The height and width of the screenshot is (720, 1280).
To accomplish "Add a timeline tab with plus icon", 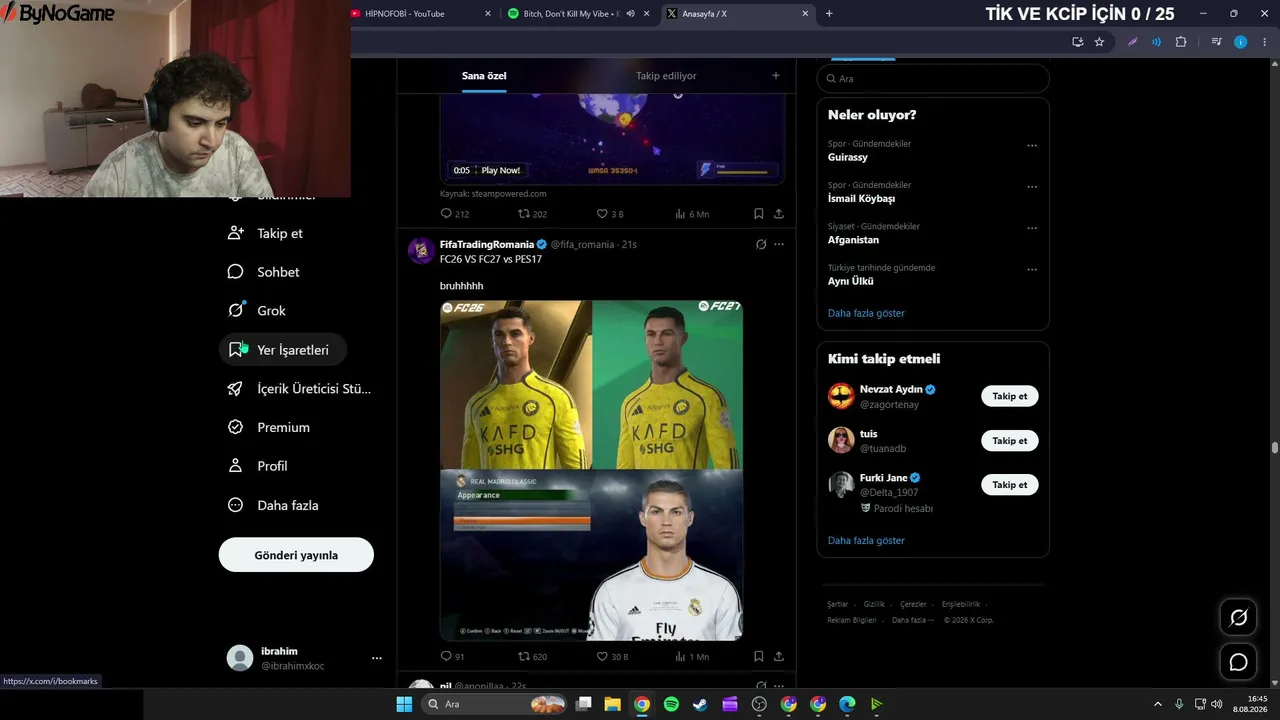I will point(775,76).
